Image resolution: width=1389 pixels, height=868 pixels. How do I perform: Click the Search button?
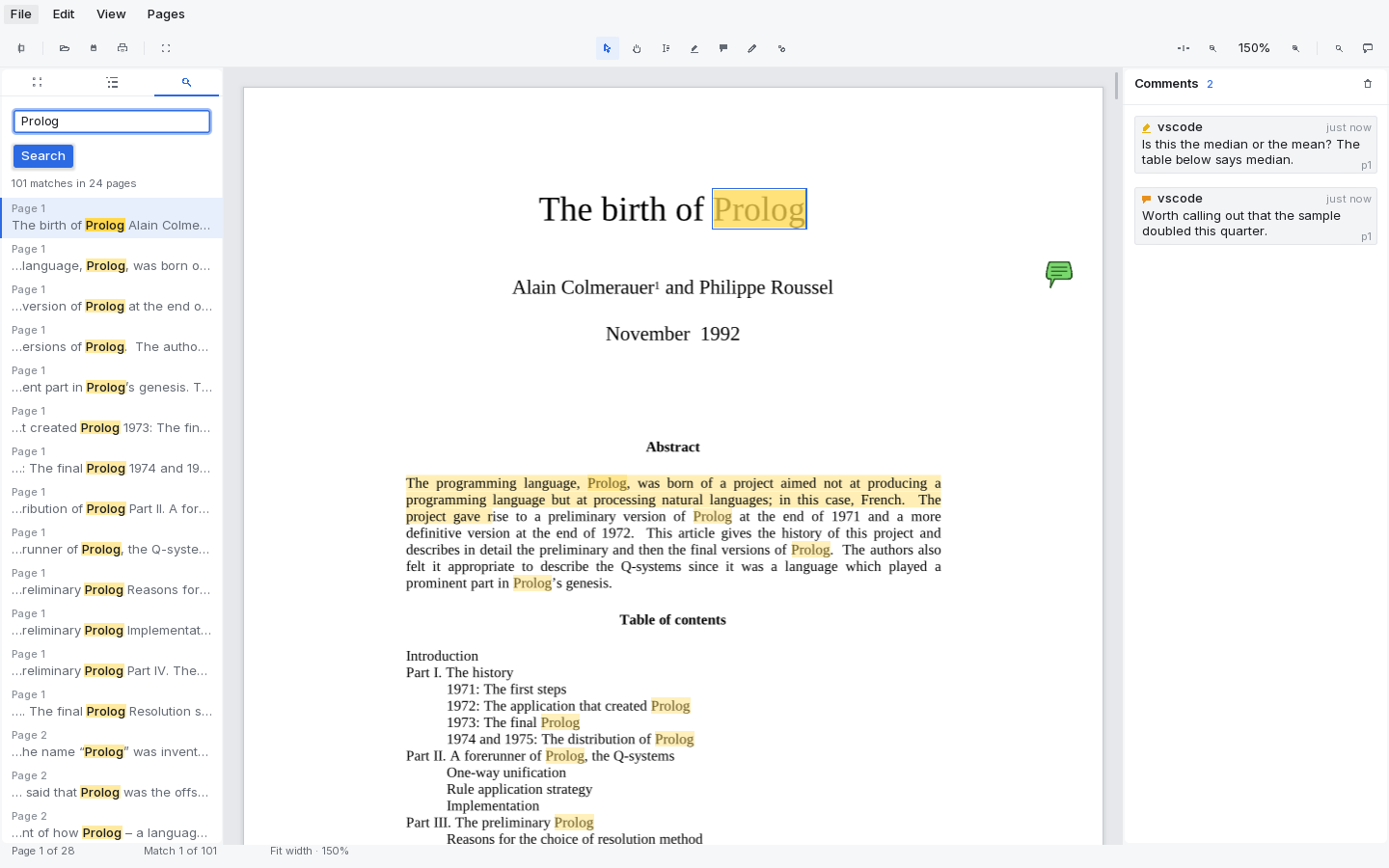[43, 156]
